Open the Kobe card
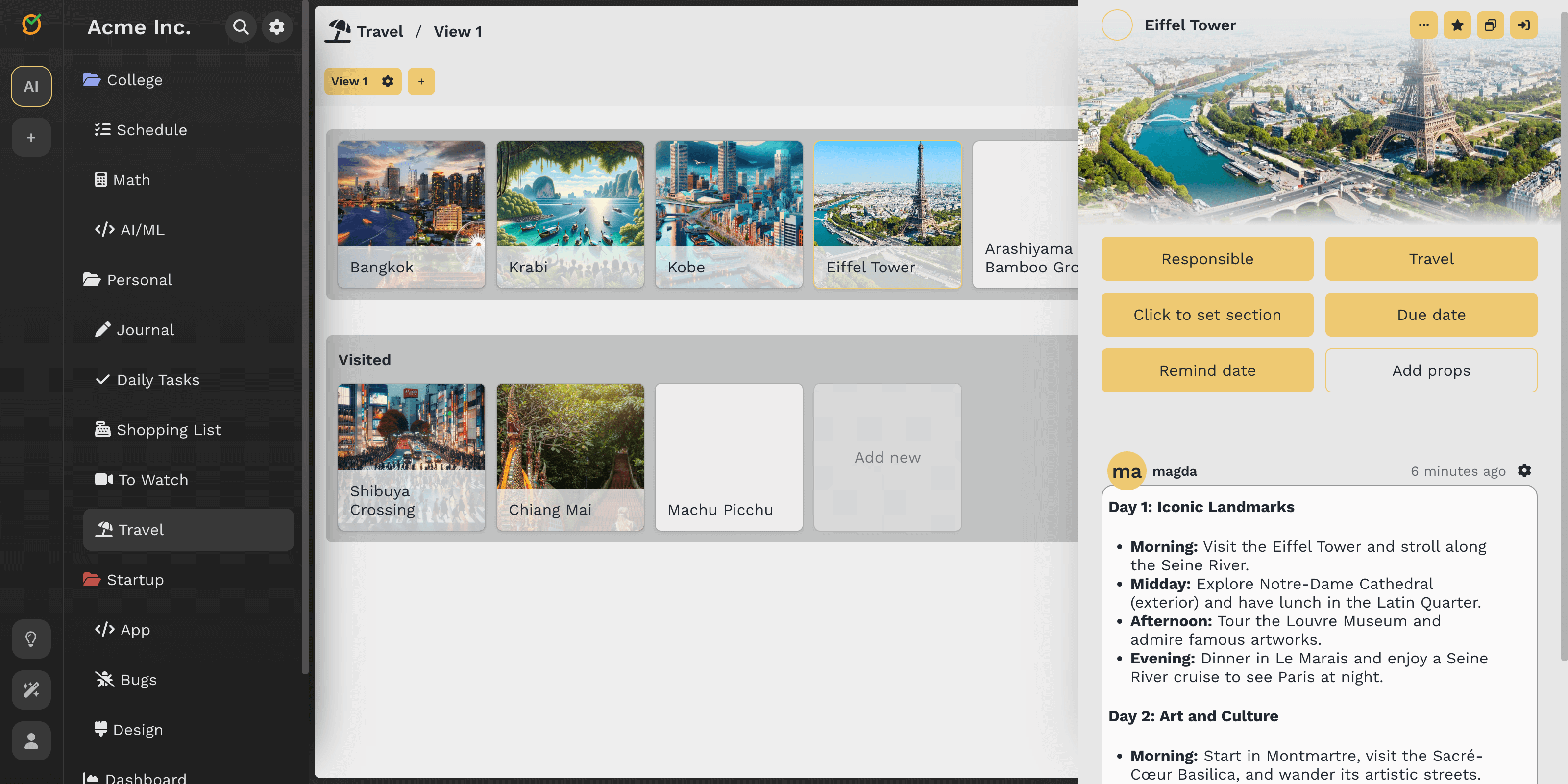Screen dimensions: 1568x784 [729, 214]
